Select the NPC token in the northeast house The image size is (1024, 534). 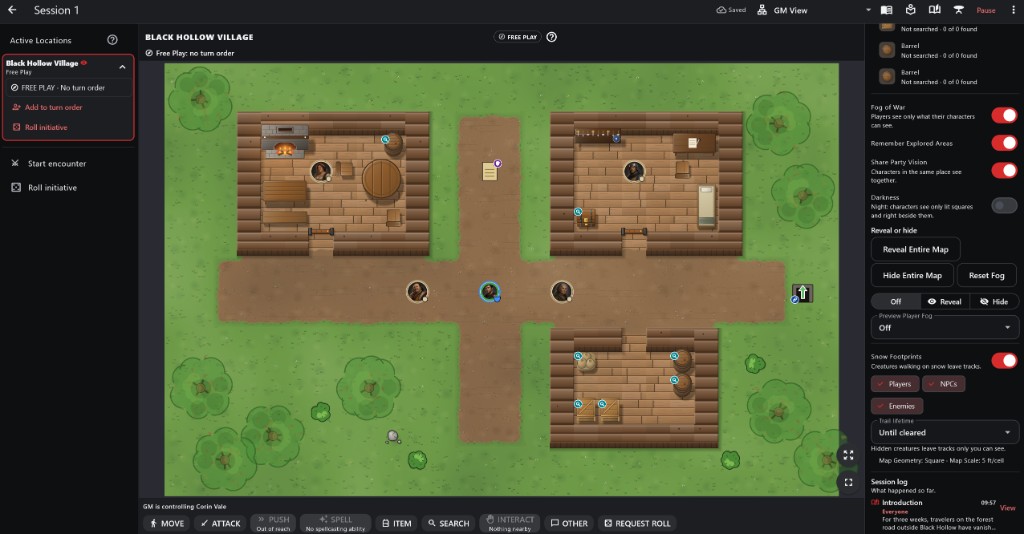coord(633,171)
